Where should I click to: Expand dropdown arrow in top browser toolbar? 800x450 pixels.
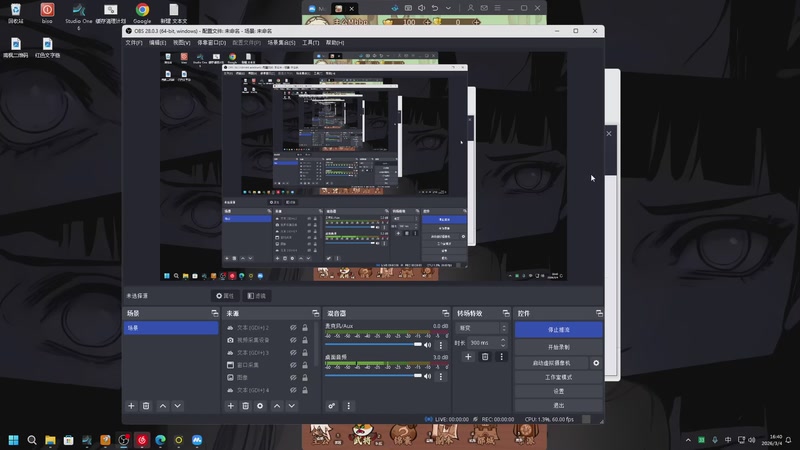point(448,8)
